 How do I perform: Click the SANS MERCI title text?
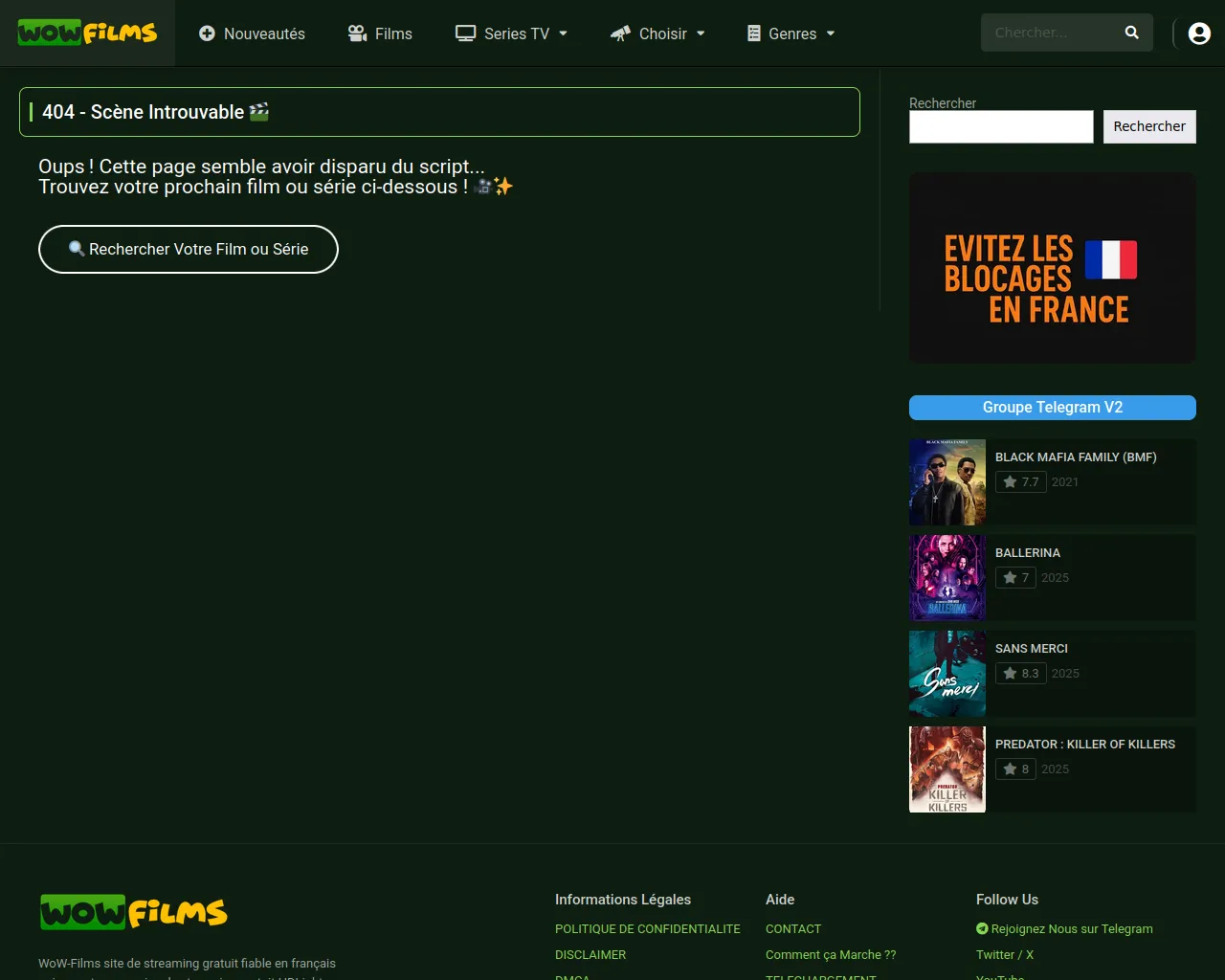coord(1032,649)
